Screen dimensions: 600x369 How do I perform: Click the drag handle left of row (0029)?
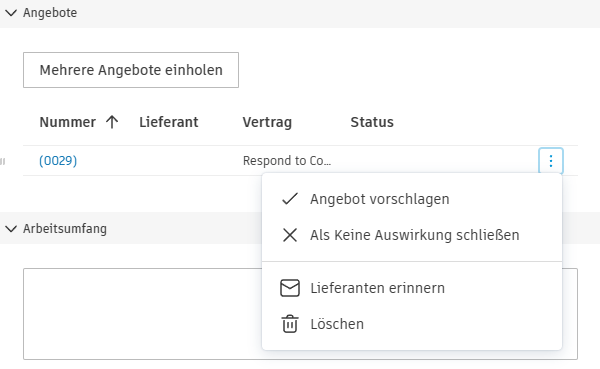point(3,162)
